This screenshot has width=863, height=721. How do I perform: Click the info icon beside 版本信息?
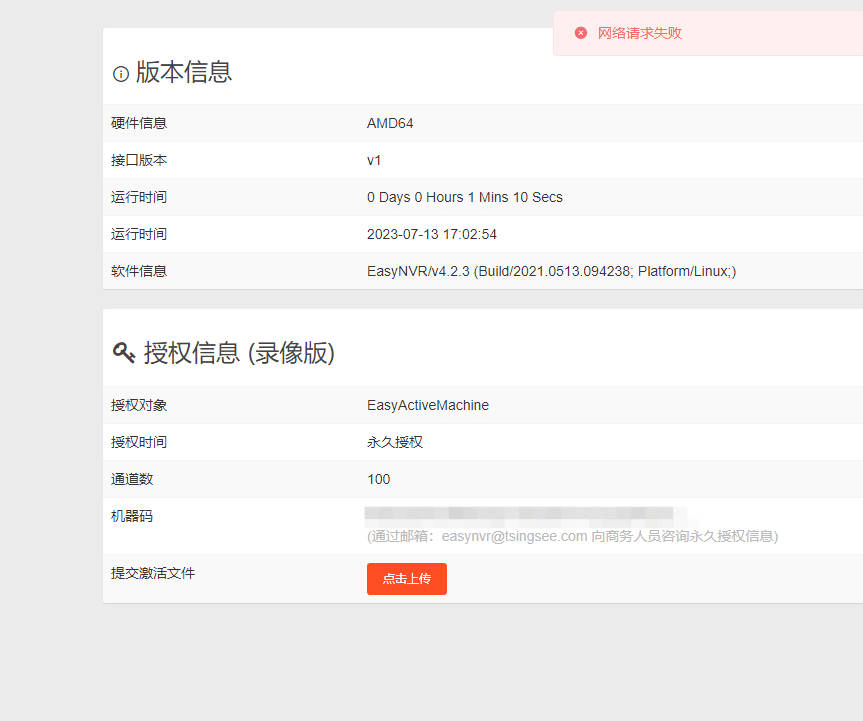point(121,74)
